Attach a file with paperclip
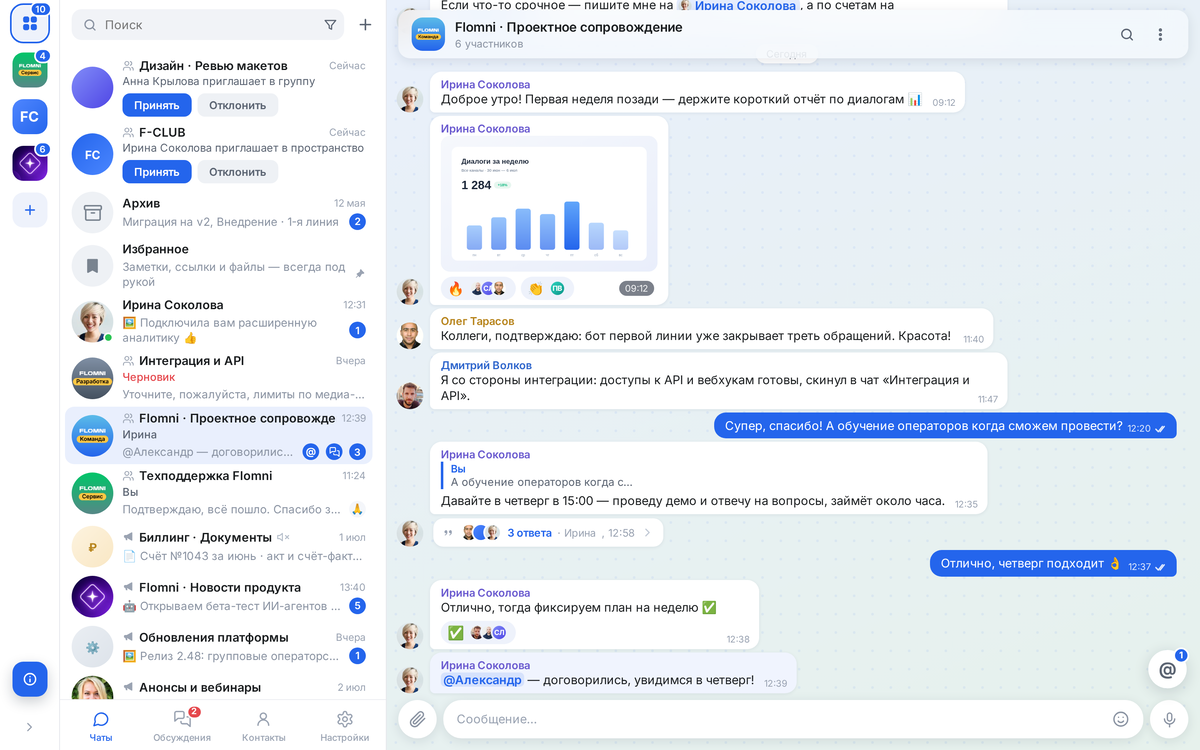Viewport: 1200px width, 750px height. (418, 719)
